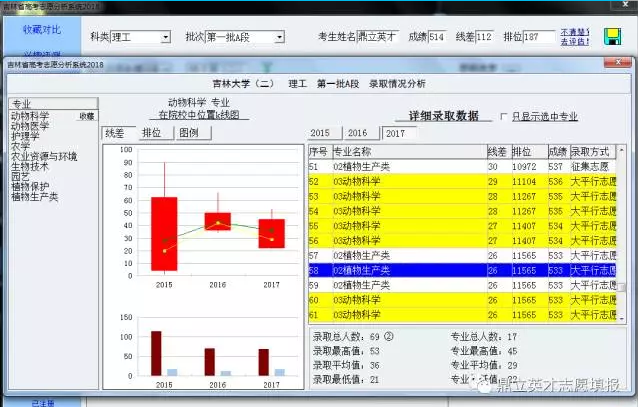Viewport: 638px width, 407px height.
Task: Click the 录取方式 column header
Action: (x=593, y=152)
